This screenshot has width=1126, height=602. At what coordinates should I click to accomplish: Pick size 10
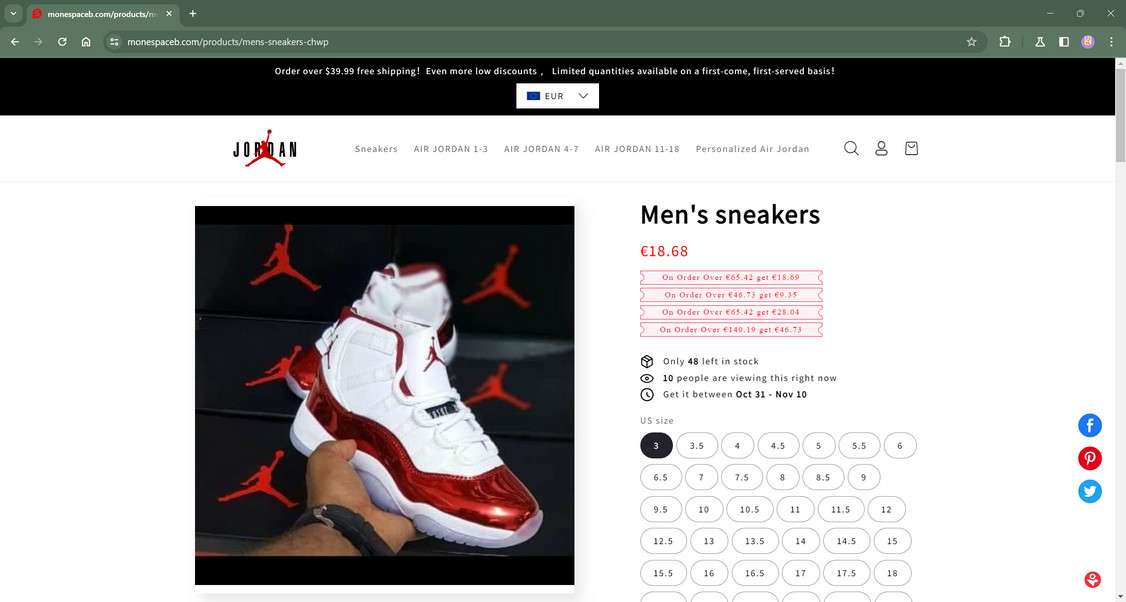(704, 509)
